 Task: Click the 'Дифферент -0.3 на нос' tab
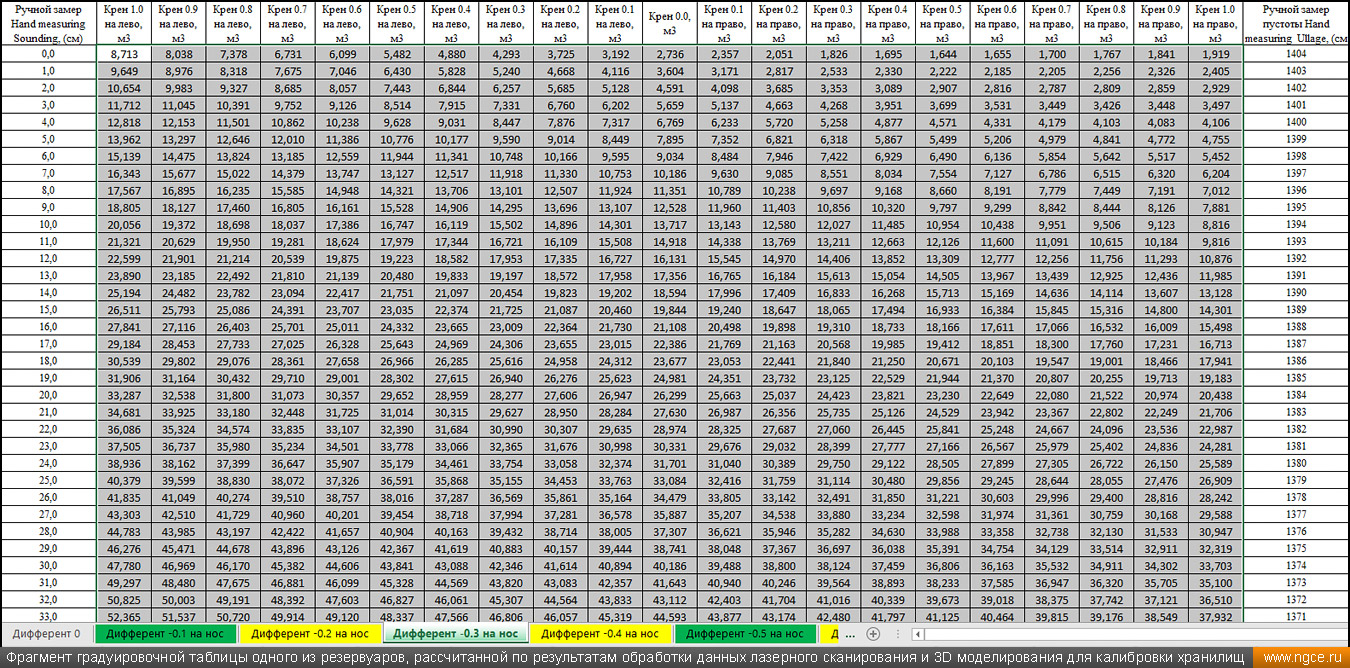[455, 634]
